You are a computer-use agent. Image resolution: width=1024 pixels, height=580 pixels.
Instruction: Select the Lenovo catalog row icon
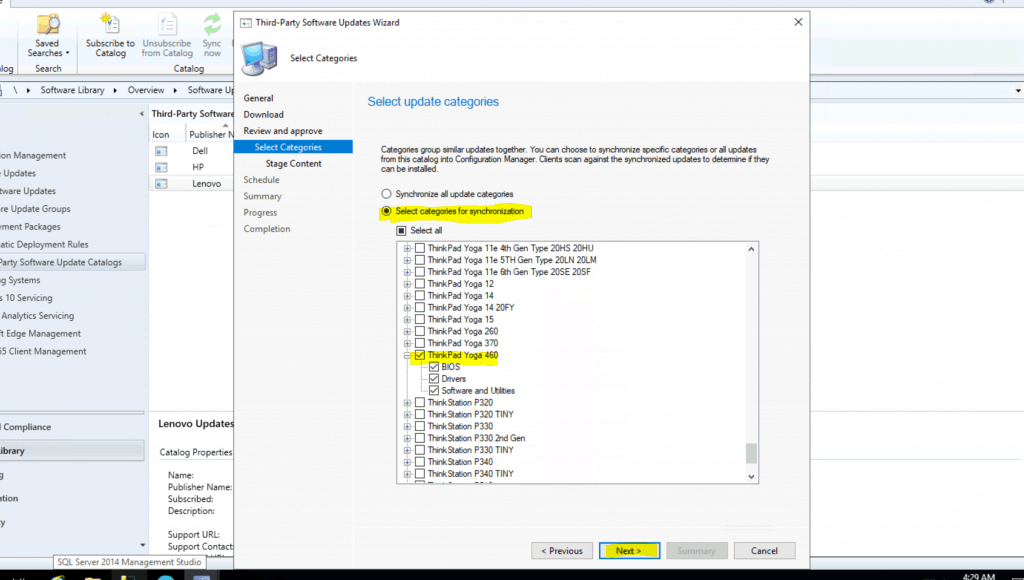161,184
